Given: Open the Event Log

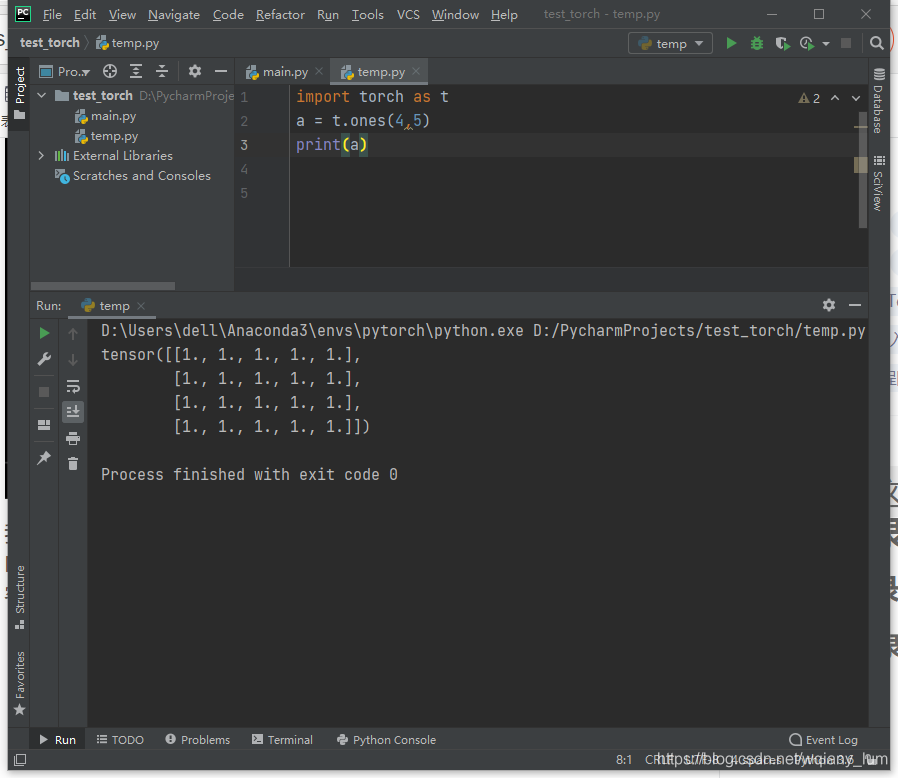Looking at the screenshot, I should pos(824,740).
